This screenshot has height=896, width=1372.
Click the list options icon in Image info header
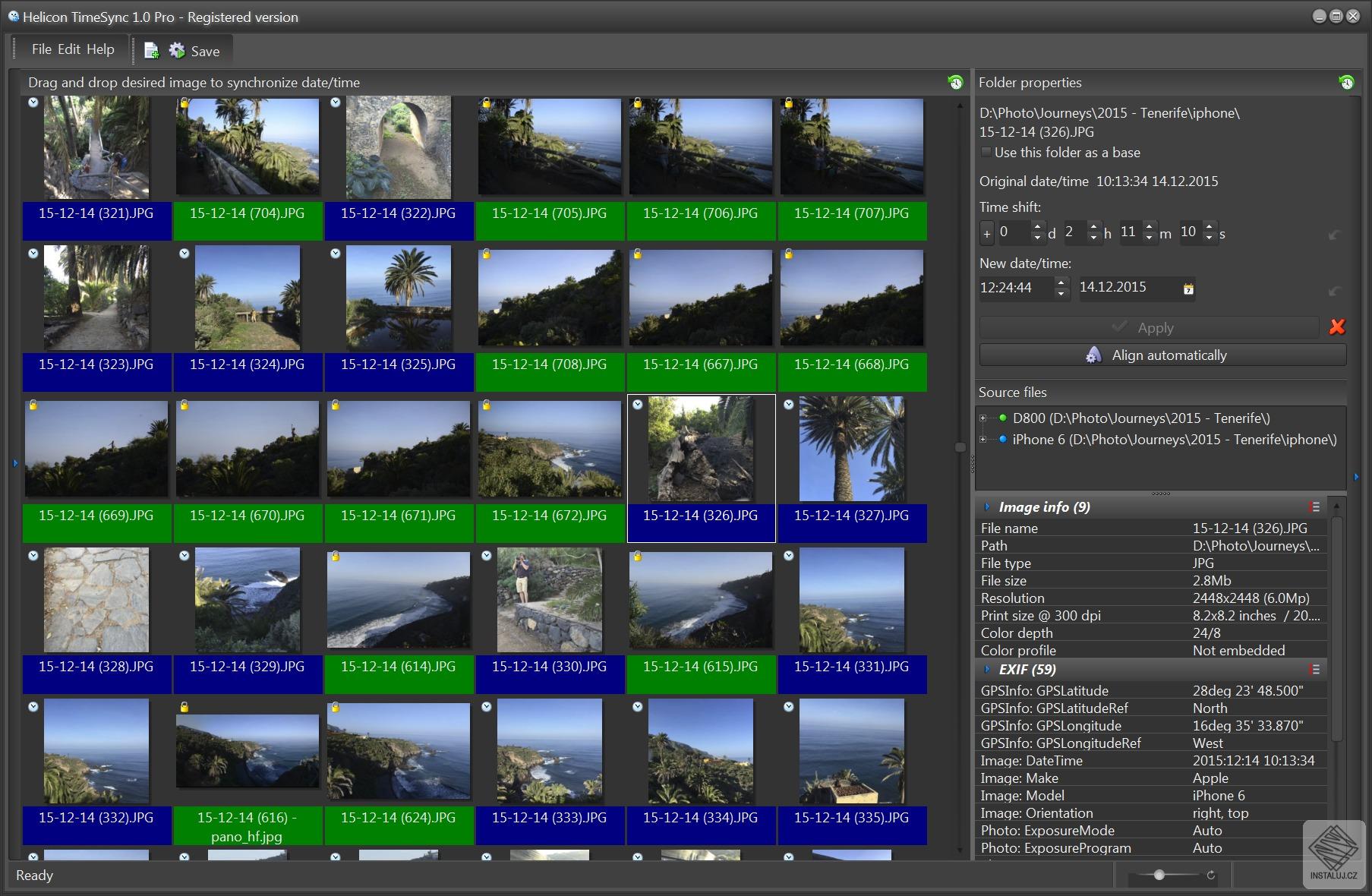point(1314,507)
